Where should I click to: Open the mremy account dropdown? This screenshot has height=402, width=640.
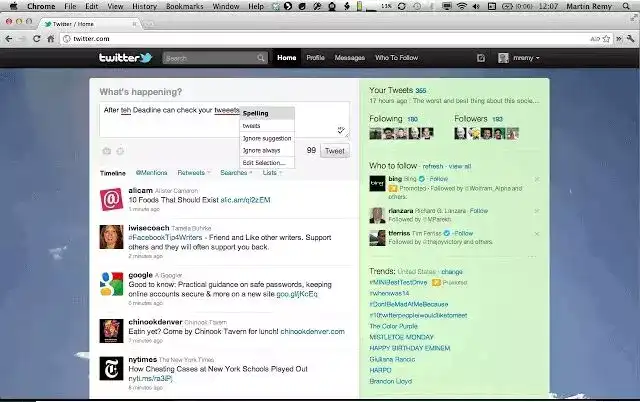click(519, 58)
